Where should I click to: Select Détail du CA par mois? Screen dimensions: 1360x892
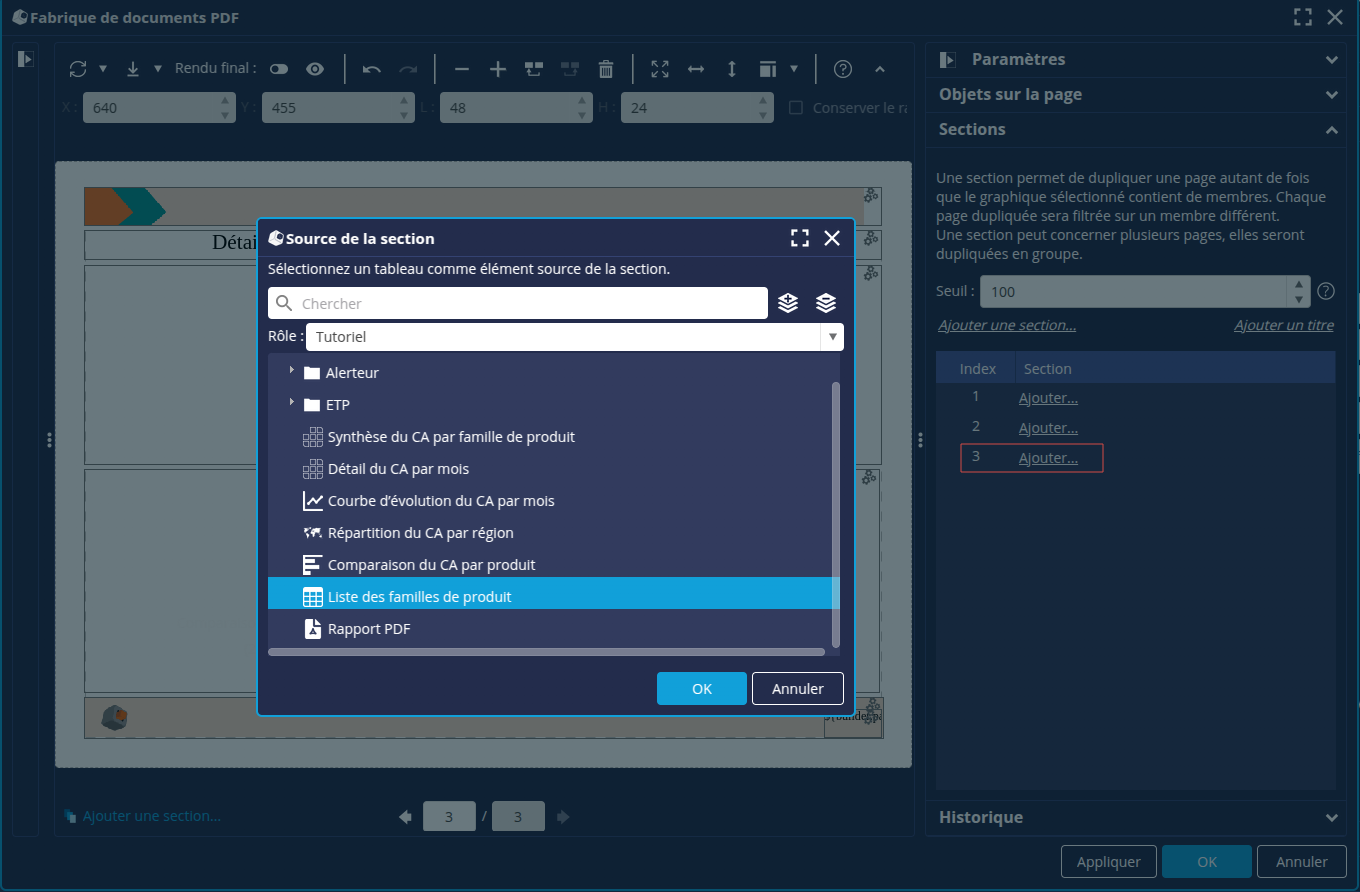(x=398, y=469)
